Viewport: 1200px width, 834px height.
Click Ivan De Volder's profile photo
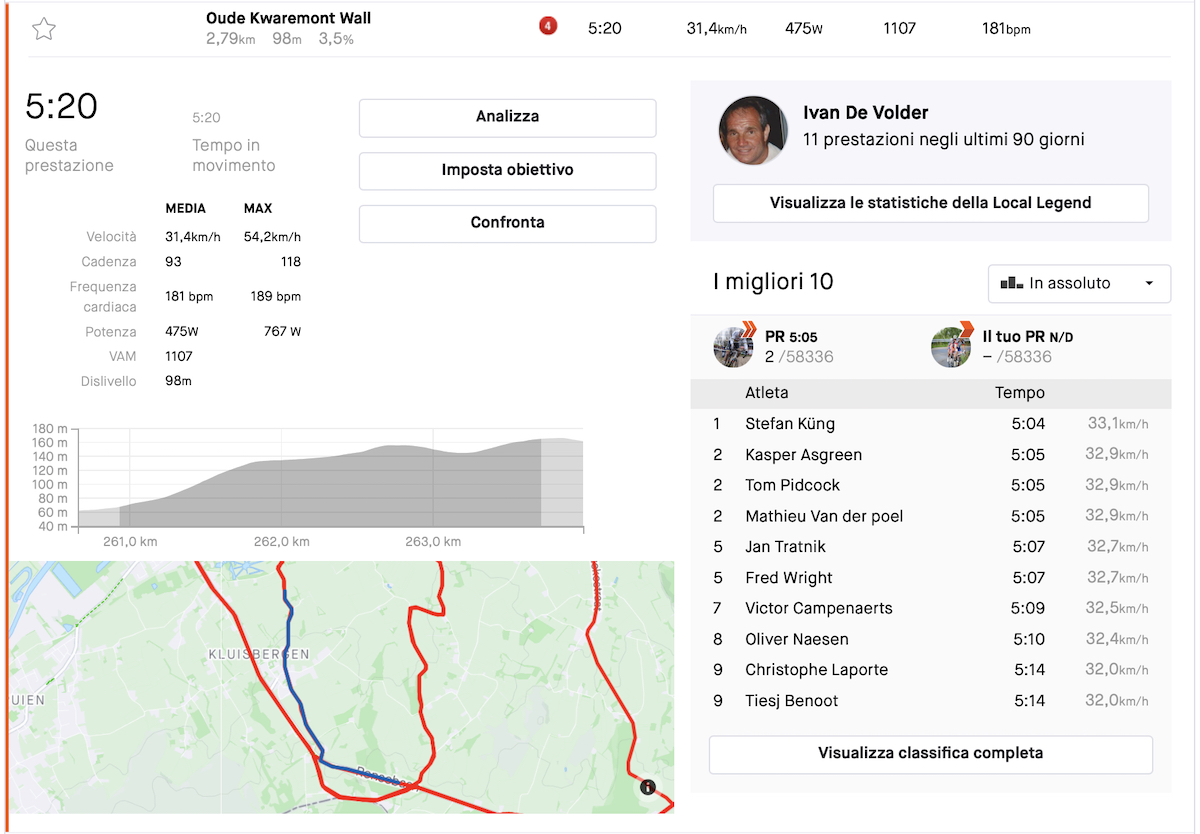(x=752, y=129)
